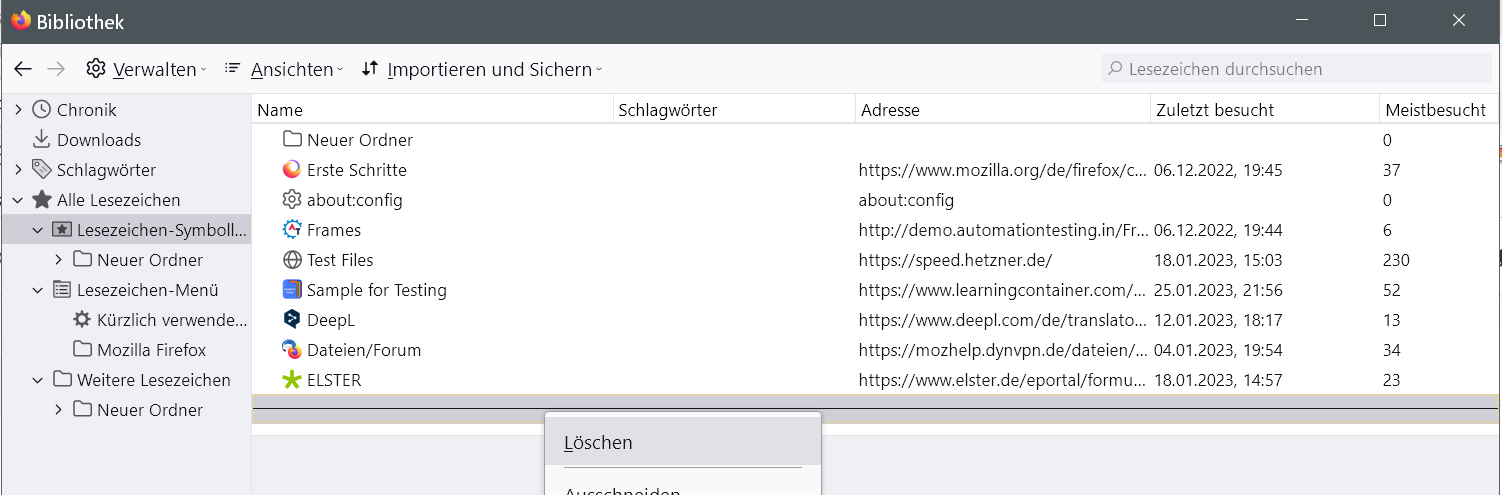Screen dimensions: 1502x495
Task: Click the Firefox logo in title bar
Action: (21, 20)
